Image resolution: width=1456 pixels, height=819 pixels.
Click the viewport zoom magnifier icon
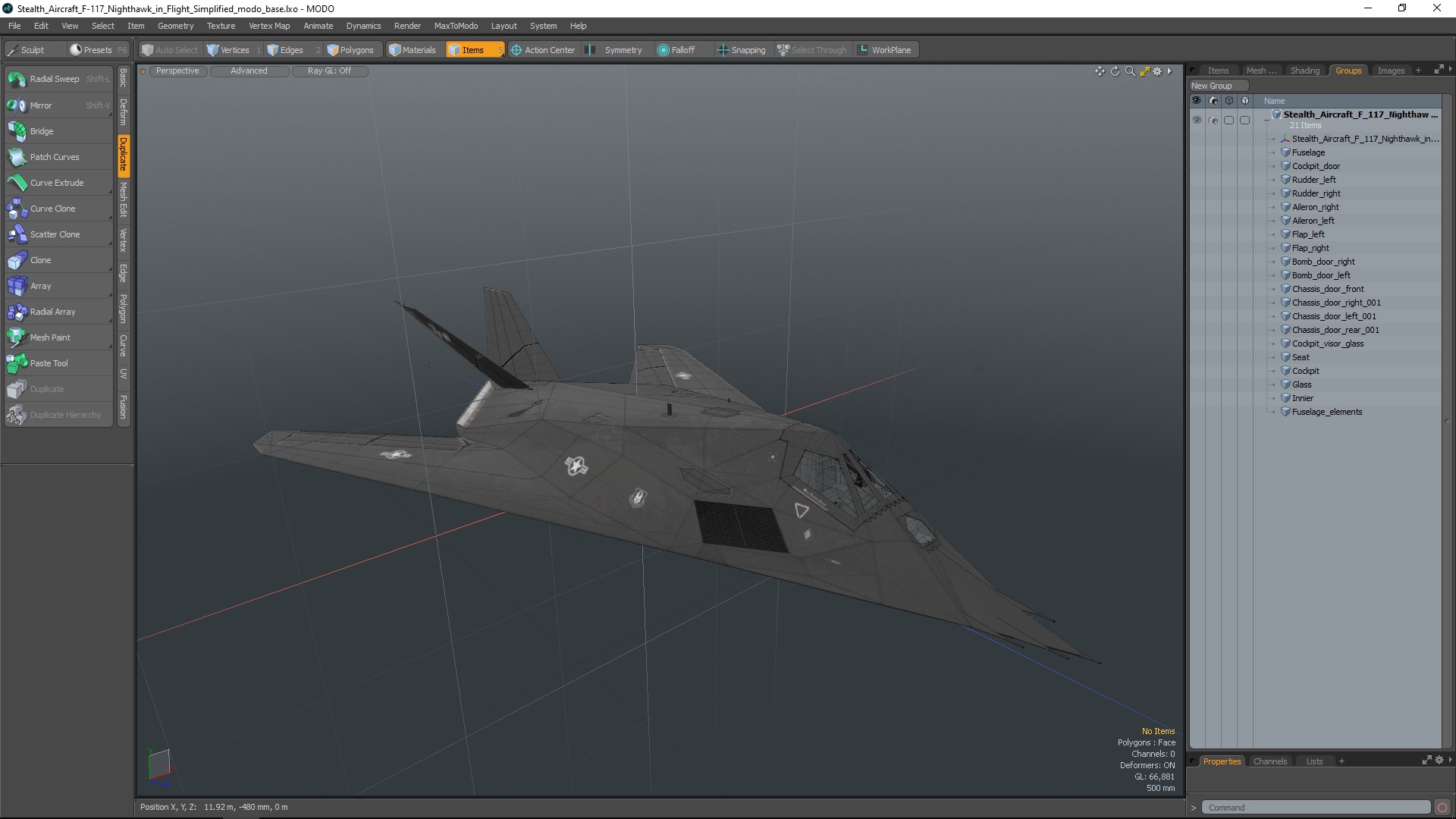1130,71
